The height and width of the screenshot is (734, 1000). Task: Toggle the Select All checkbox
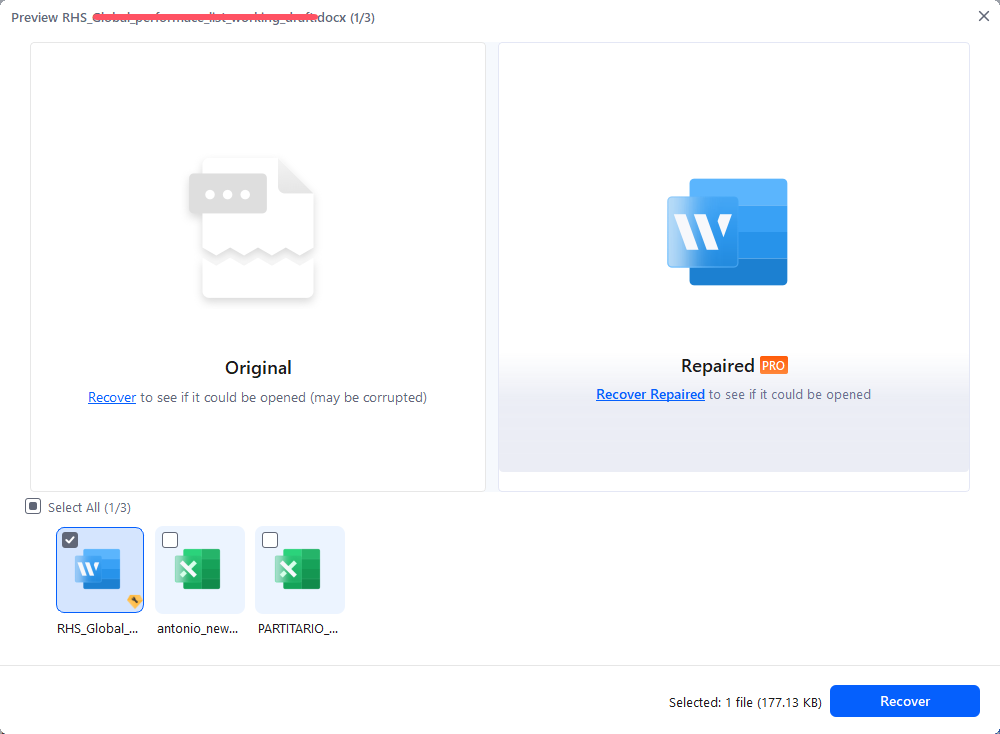click(33, 506)
